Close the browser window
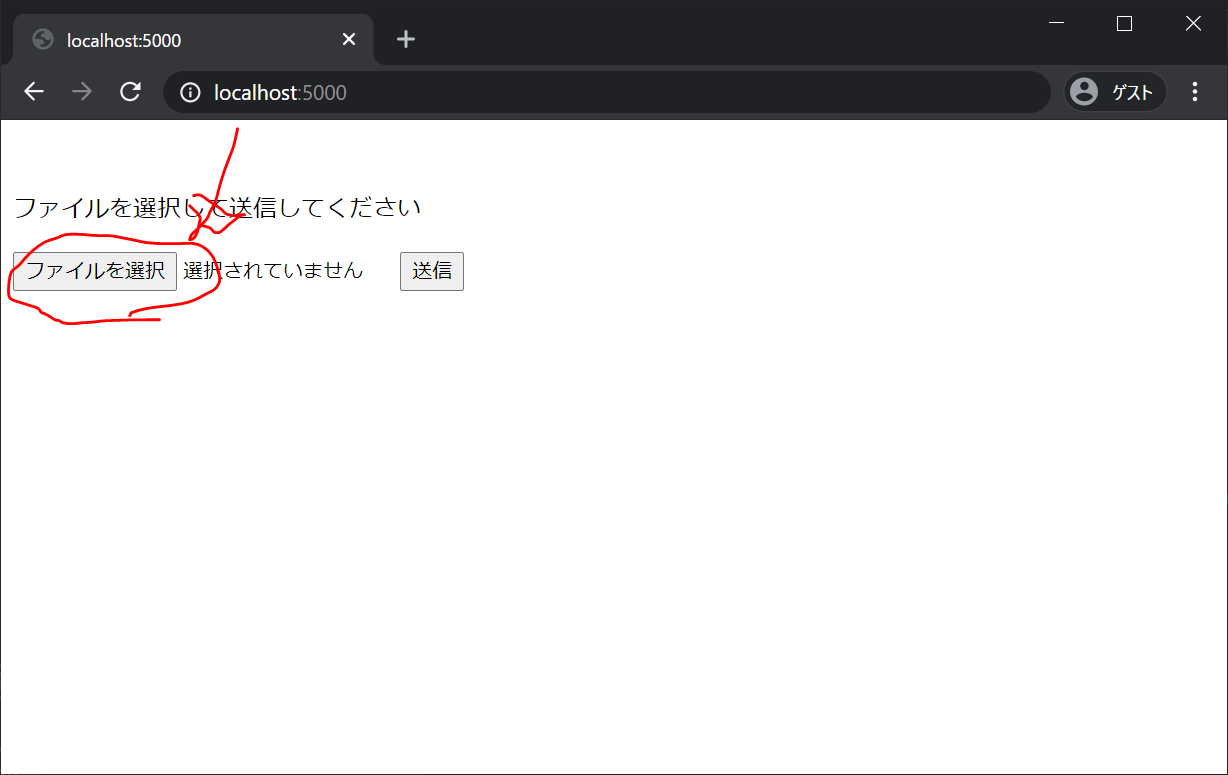Image resolution: width=1228 pixels, height=775 pixels. [1193, 24]
